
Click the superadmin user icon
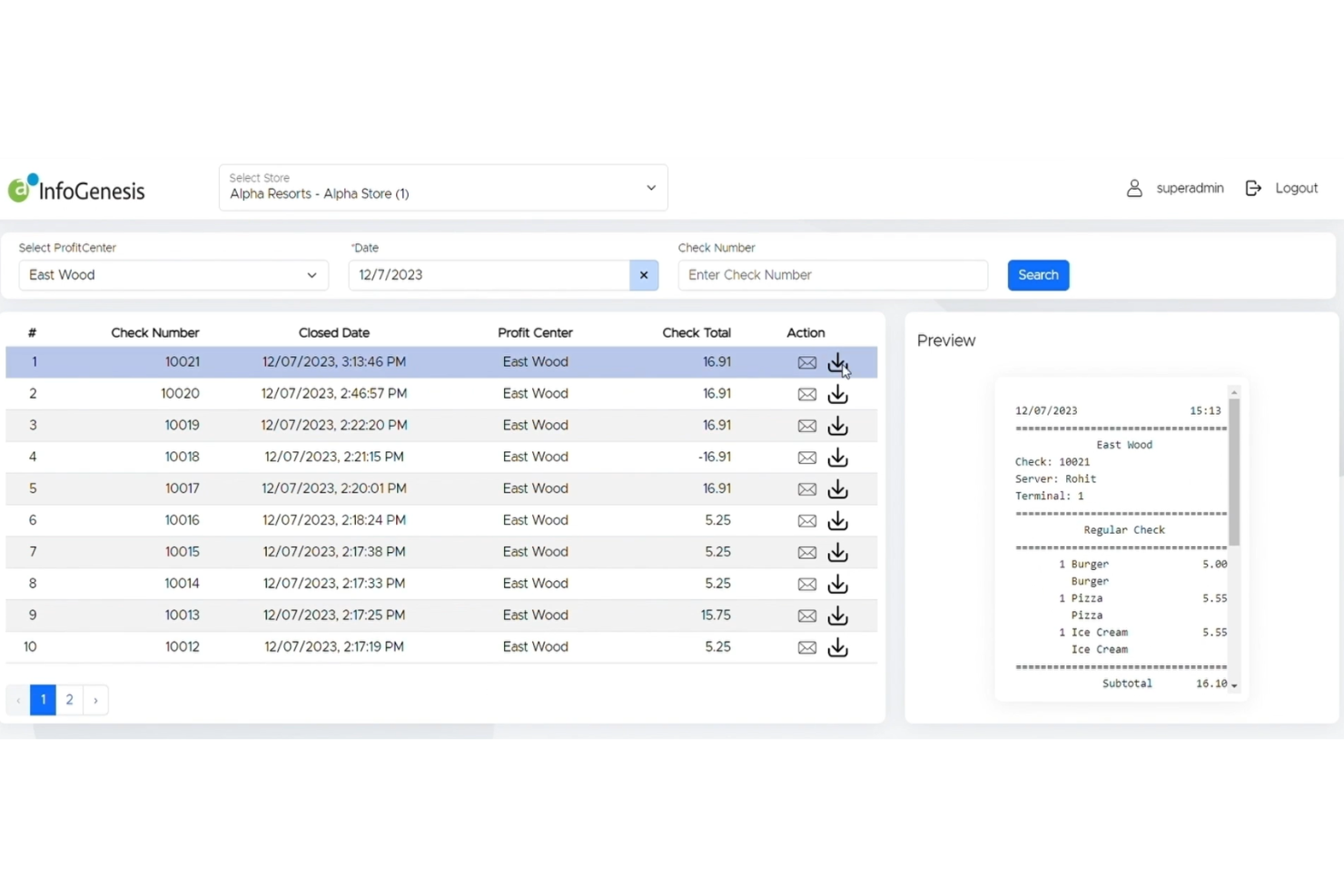(1134, 188)
